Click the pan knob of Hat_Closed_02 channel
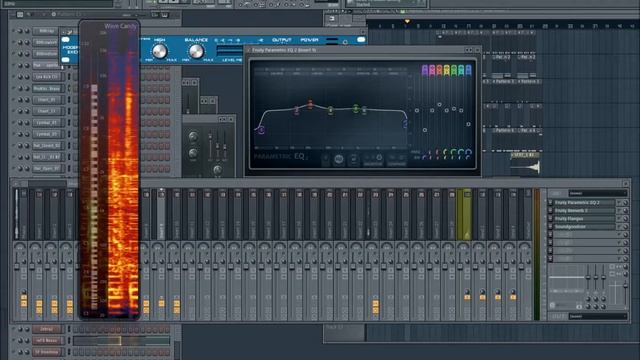This screenshot has width=640, height=360. (20, 145)
